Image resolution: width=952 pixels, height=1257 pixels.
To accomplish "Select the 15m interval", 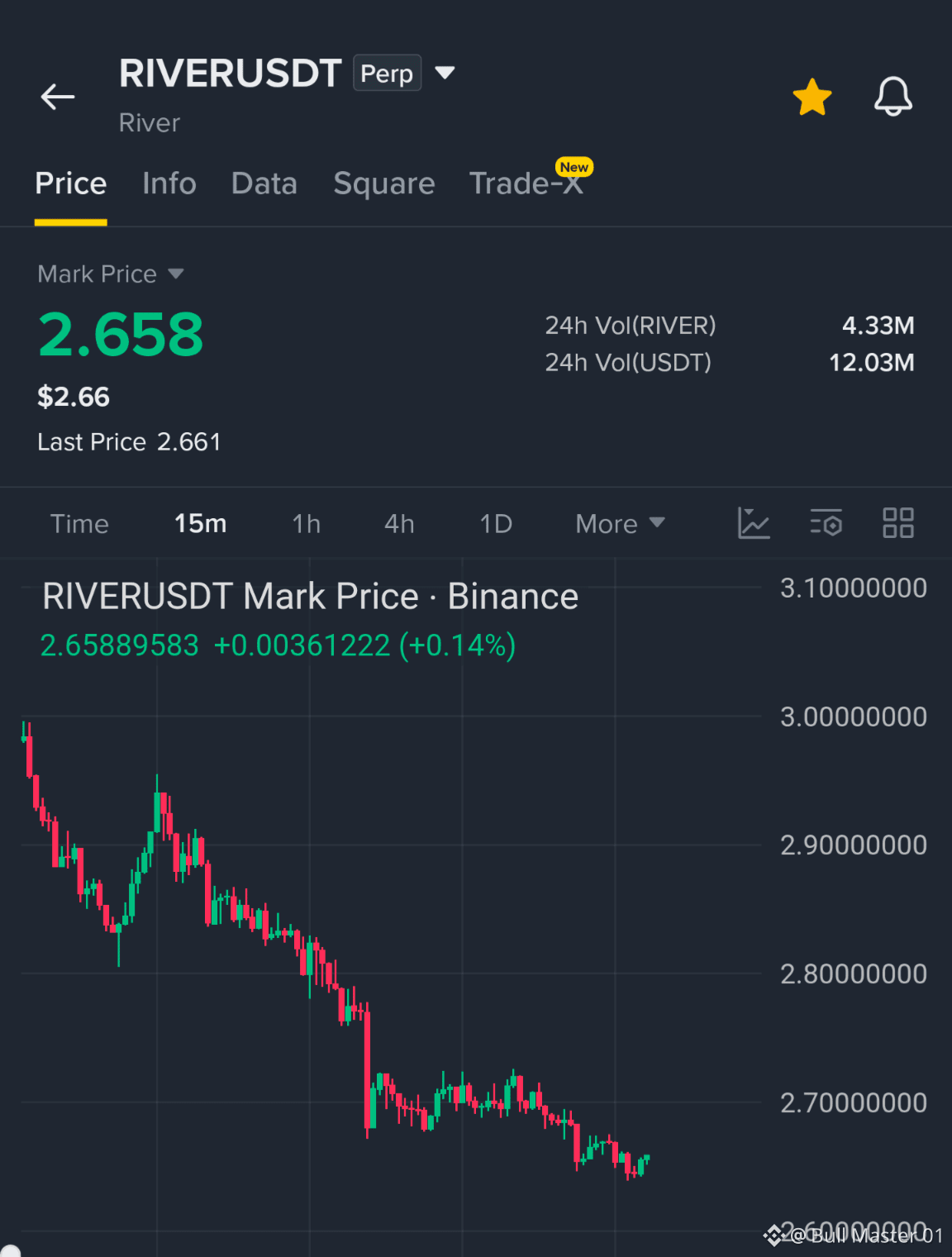I will (200, 524).
